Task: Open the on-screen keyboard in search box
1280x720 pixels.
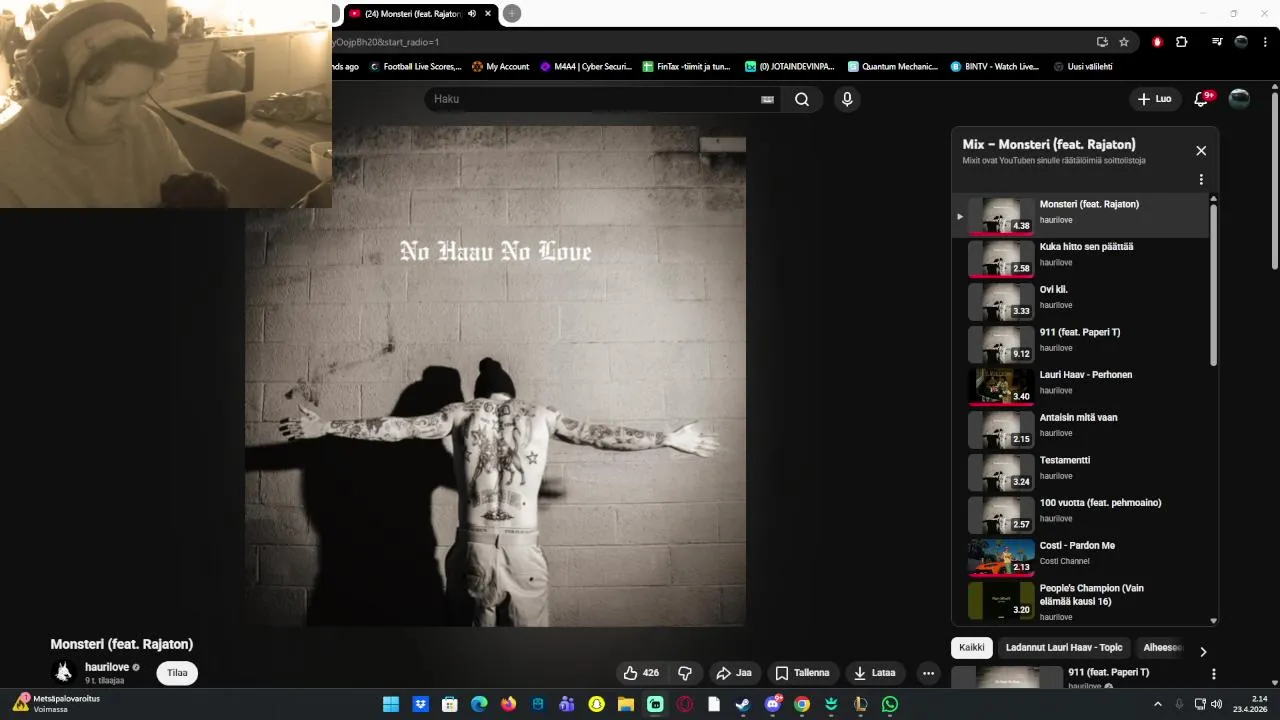Action: [768, 99]
